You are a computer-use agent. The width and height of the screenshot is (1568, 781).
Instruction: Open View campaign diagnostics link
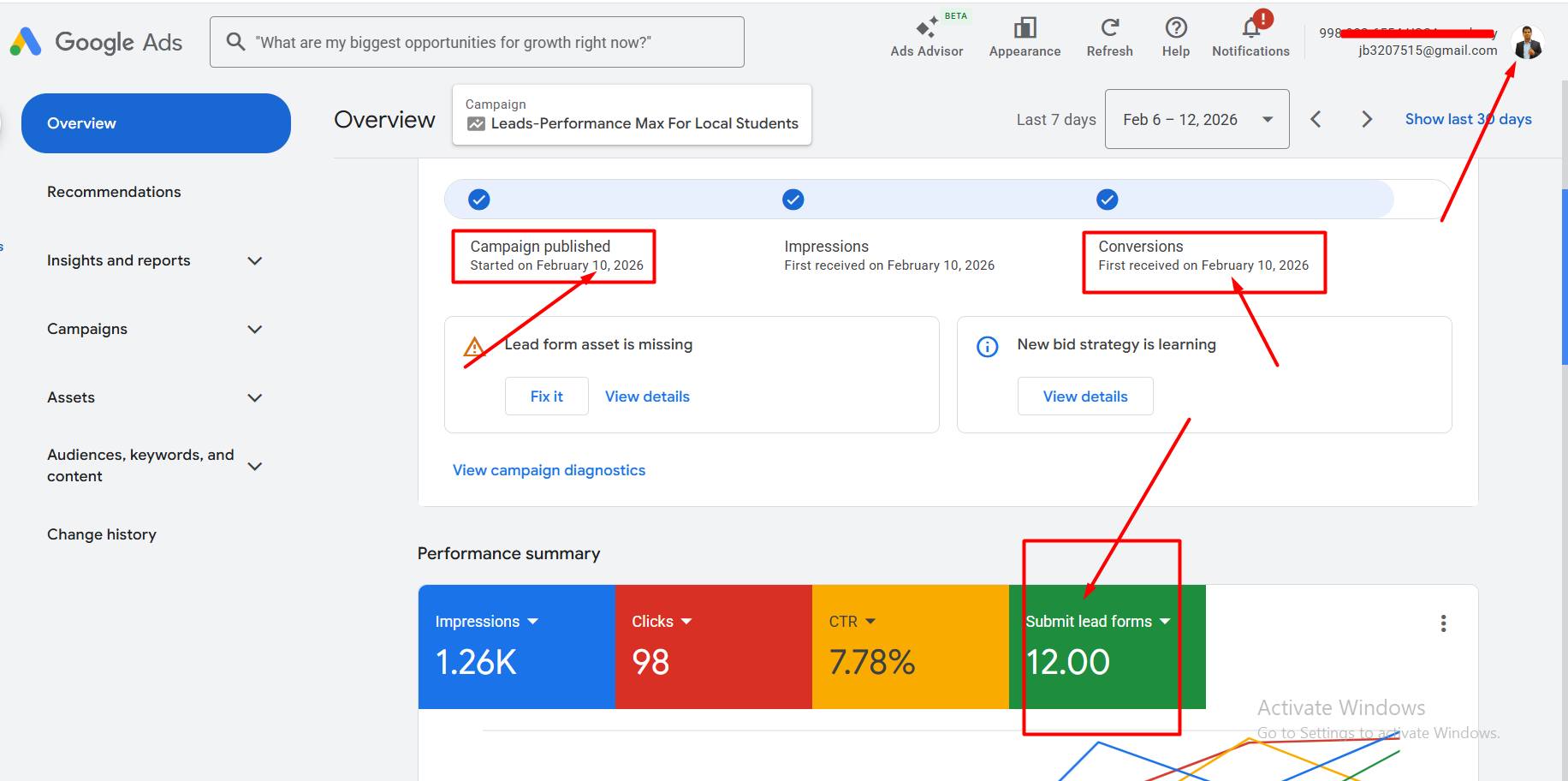point(549,470)
